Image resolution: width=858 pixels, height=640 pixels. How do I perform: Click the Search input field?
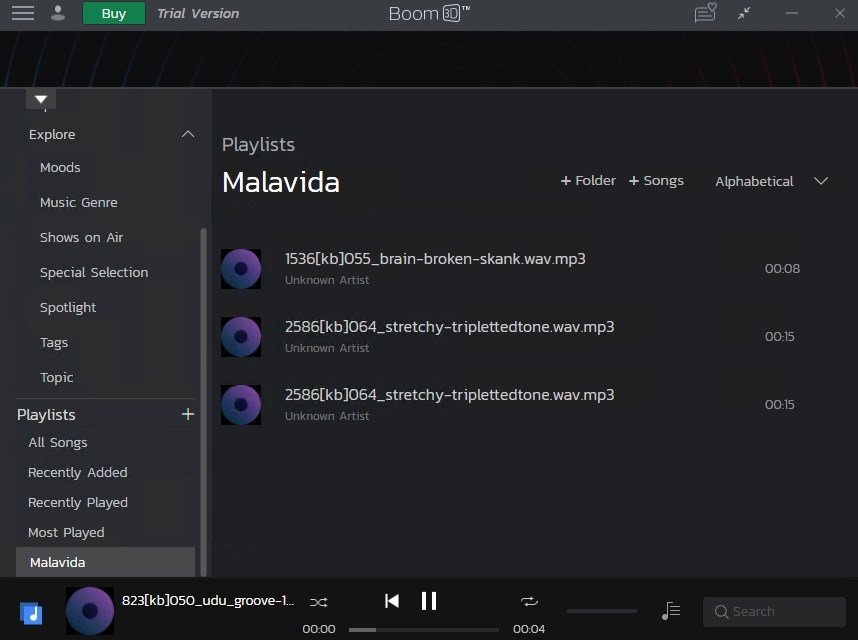pyautogui.click(x=774, y=612)
